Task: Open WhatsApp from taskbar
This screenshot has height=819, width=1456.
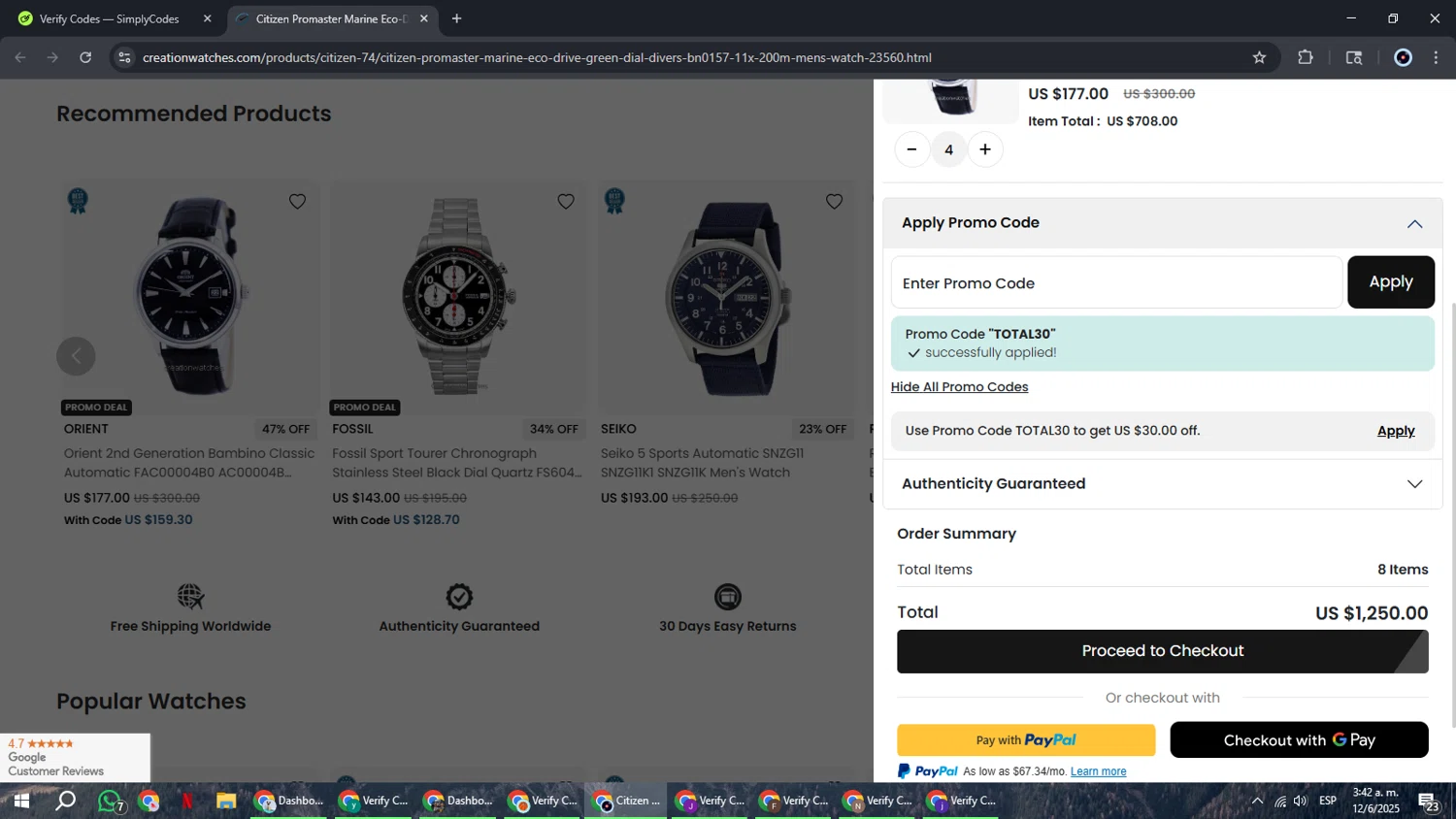Action: 110,801
